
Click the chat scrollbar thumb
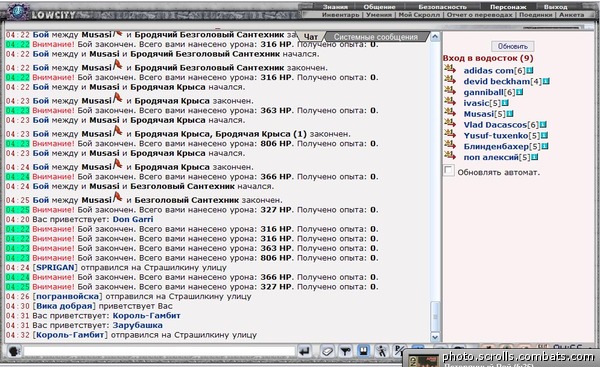click(435, 316)
